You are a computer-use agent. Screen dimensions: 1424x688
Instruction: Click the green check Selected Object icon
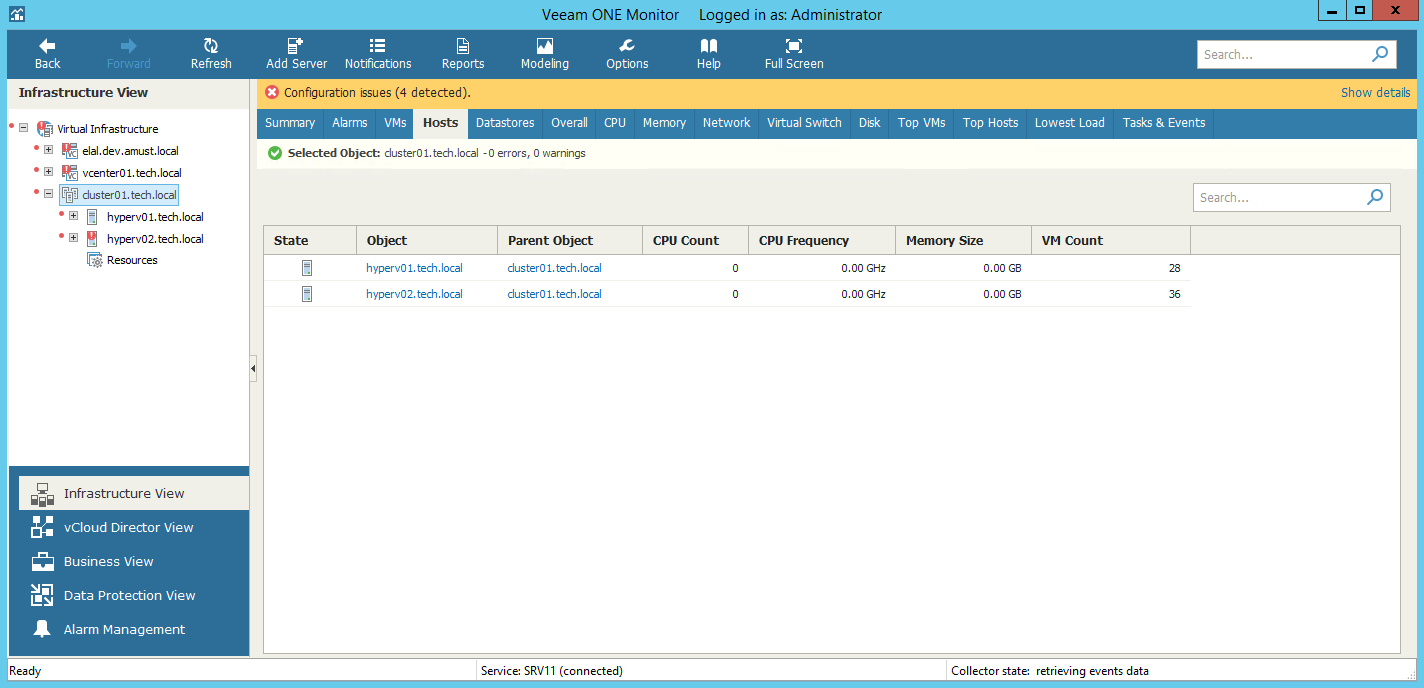click(x=275, y=153)
